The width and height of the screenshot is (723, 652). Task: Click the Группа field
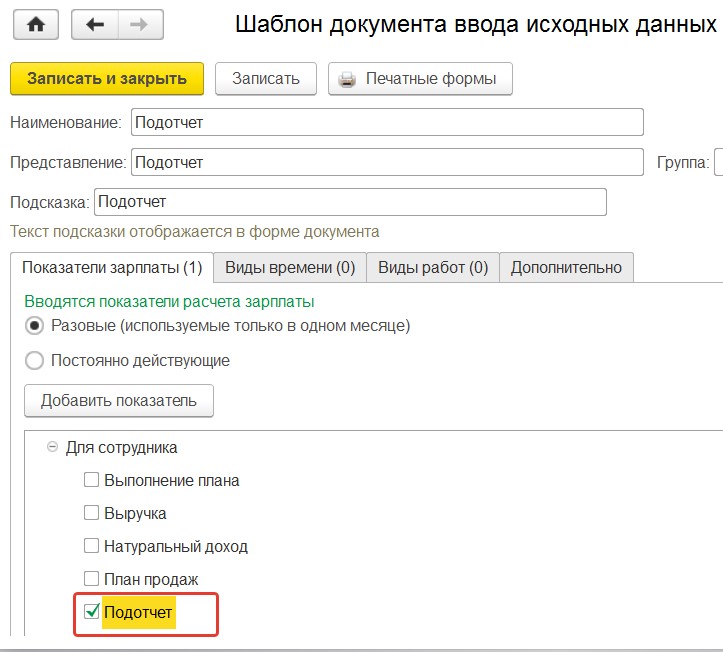coord(718,162)
